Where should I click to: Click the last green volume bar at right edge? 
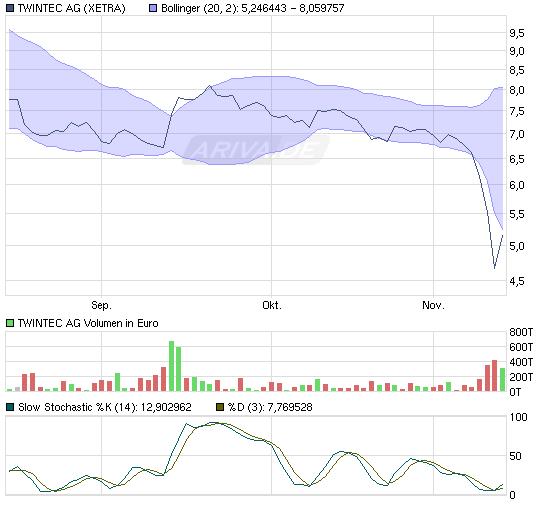(x=502, y=380)
